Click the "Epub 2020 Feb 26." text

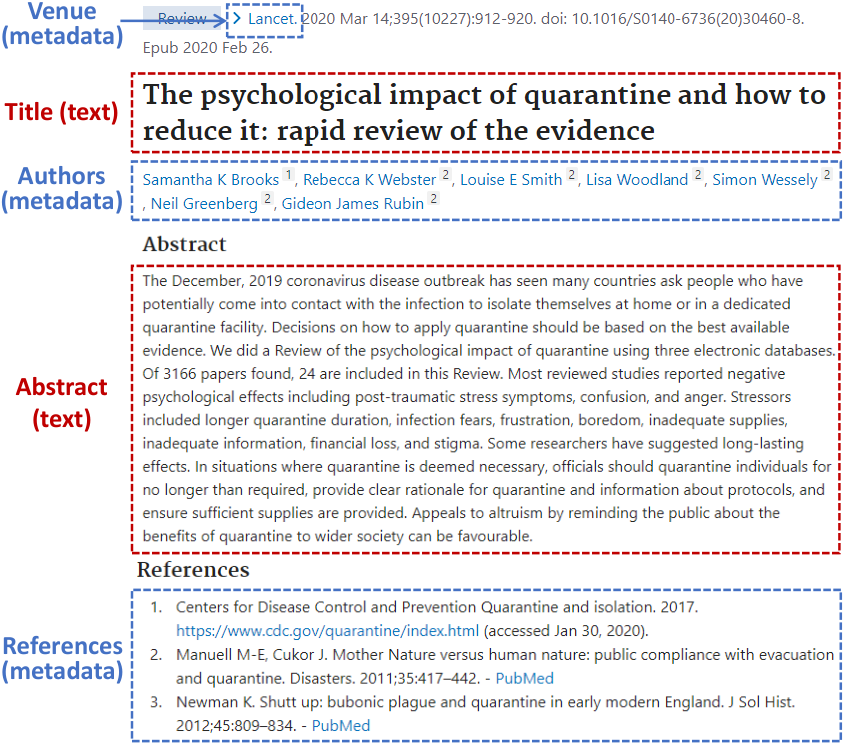207,48
